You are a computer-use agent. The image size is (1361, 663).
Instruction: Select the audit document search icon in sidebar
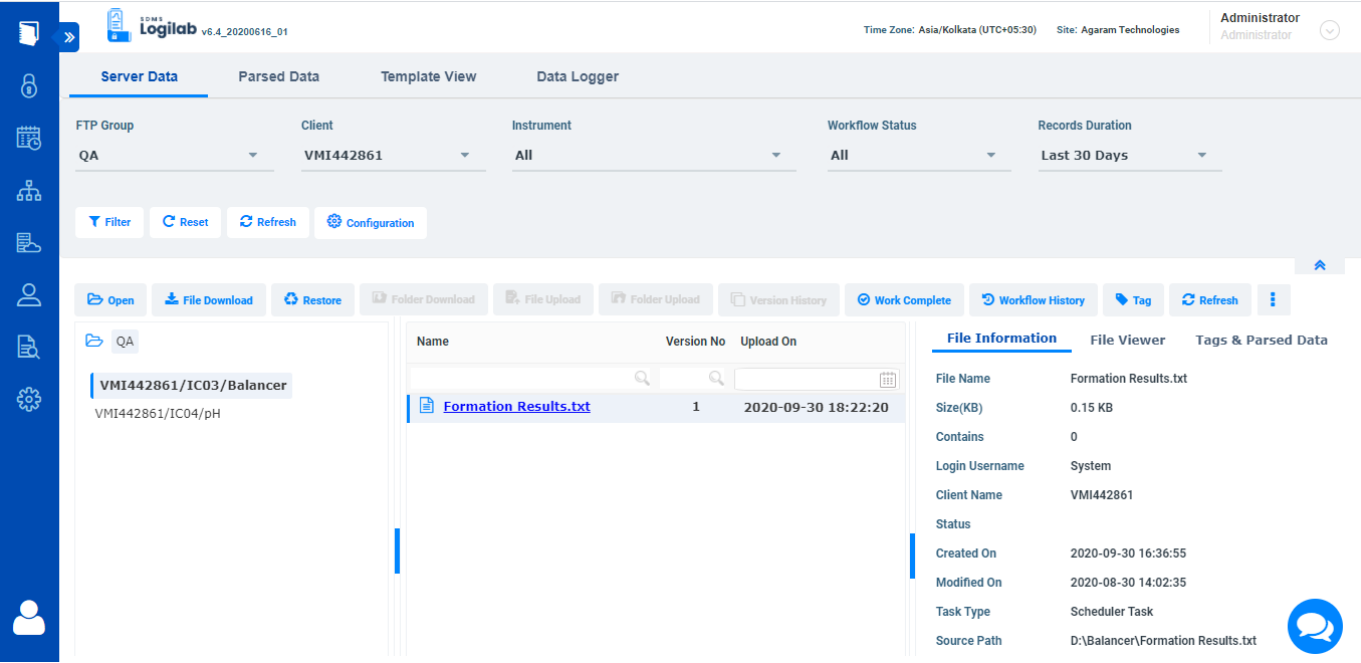click(x=29, y=346)
